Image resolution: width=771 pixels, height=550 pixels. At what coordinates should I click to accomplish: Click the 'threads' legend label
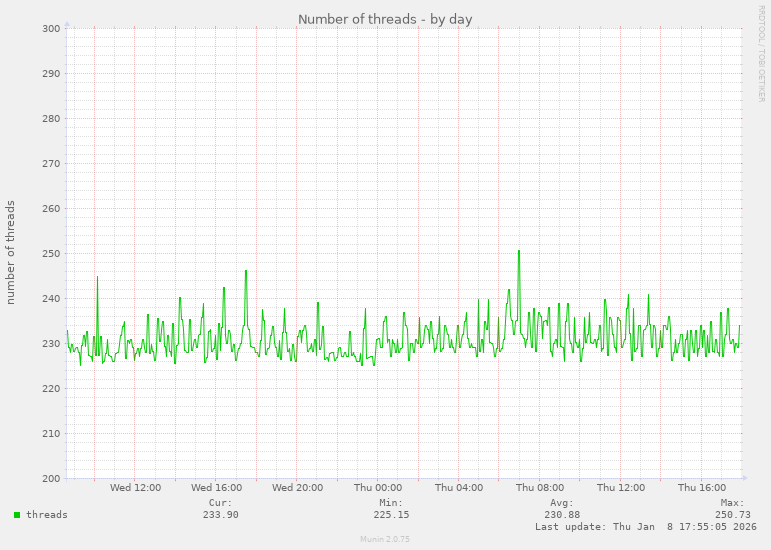click(x=47, y=515)
